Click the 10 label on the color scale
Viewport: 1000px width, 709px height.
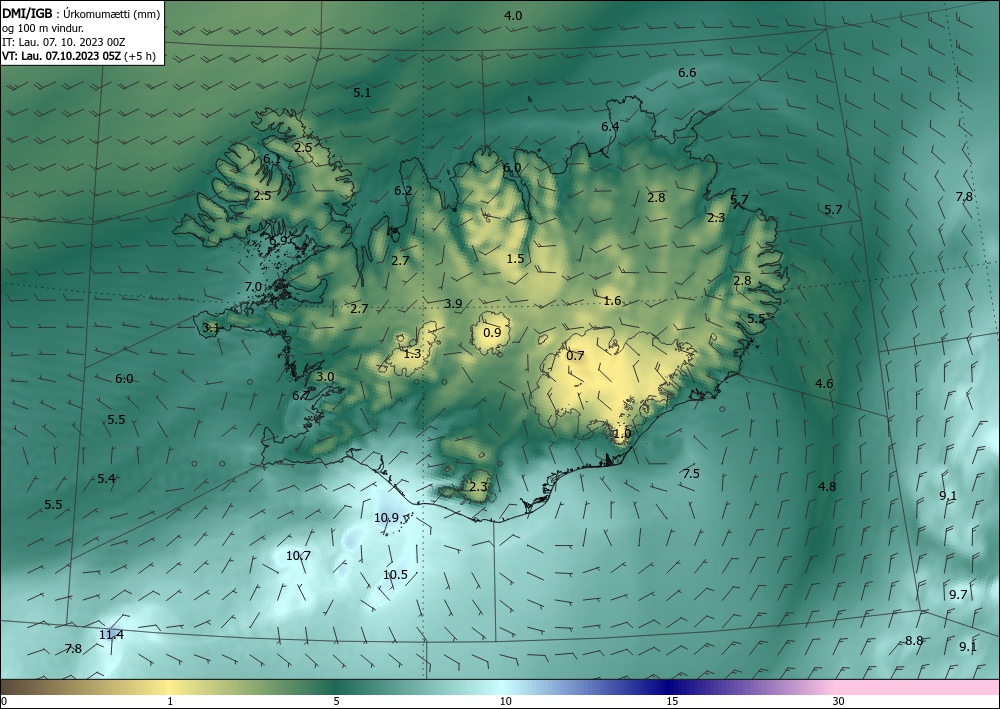tap(505, 701)
